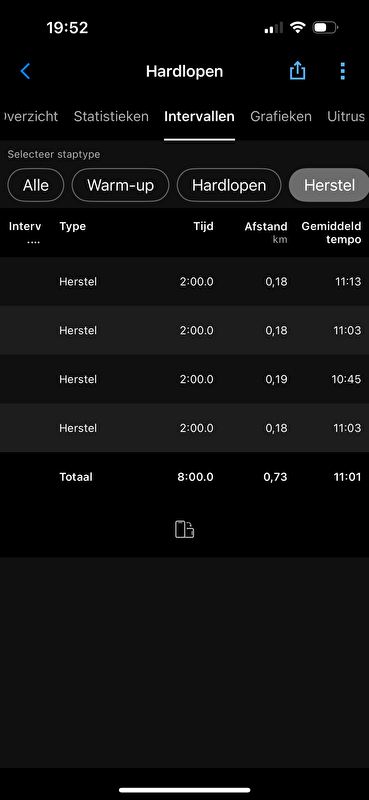Select the Hardlopen step type filter
This screenshot has width=369, height=800.
(229, 185)
